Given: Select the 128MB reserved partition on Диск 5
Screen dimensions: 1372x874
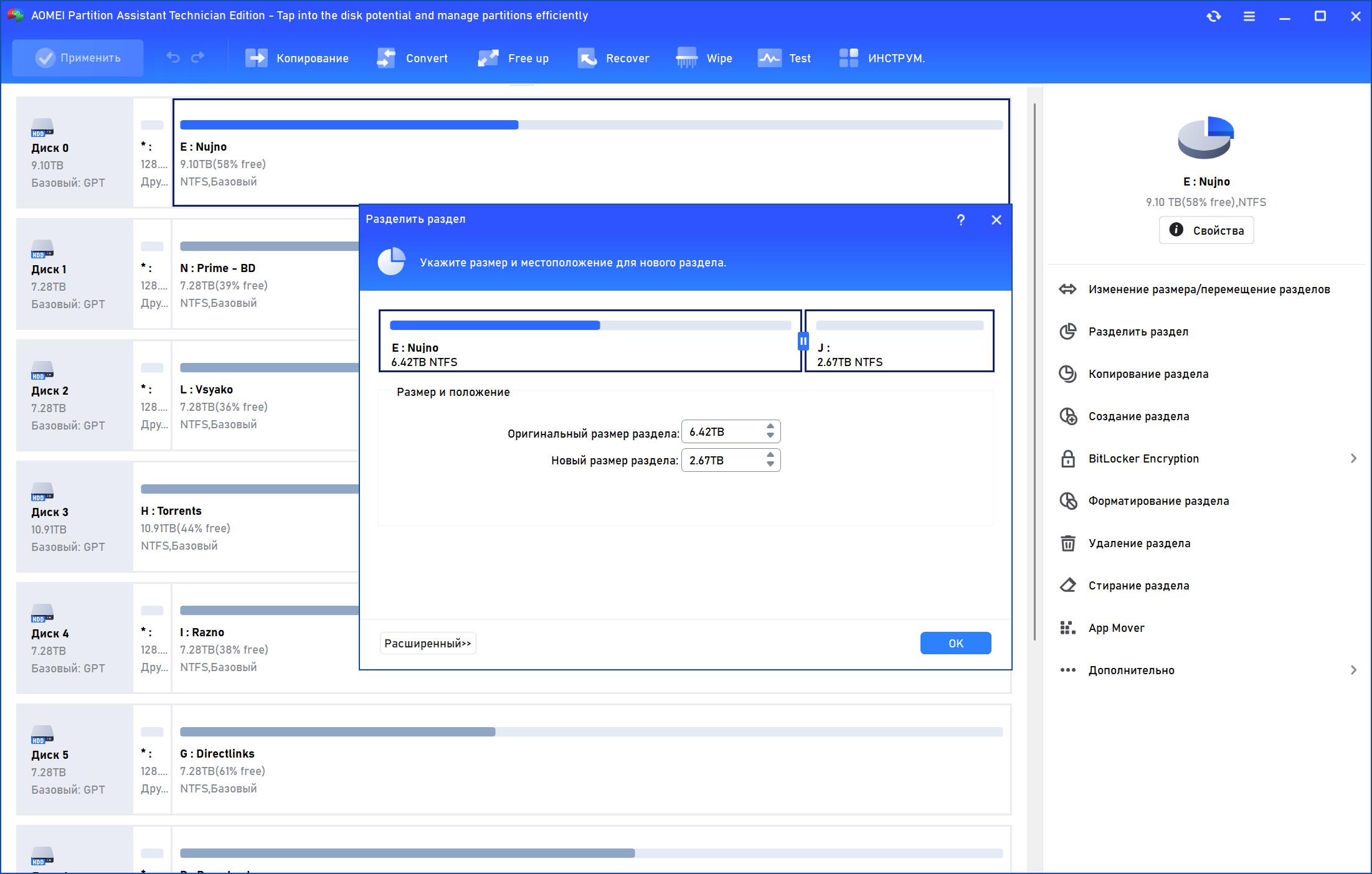Looking at the screenshot, I should coord(153,759).
